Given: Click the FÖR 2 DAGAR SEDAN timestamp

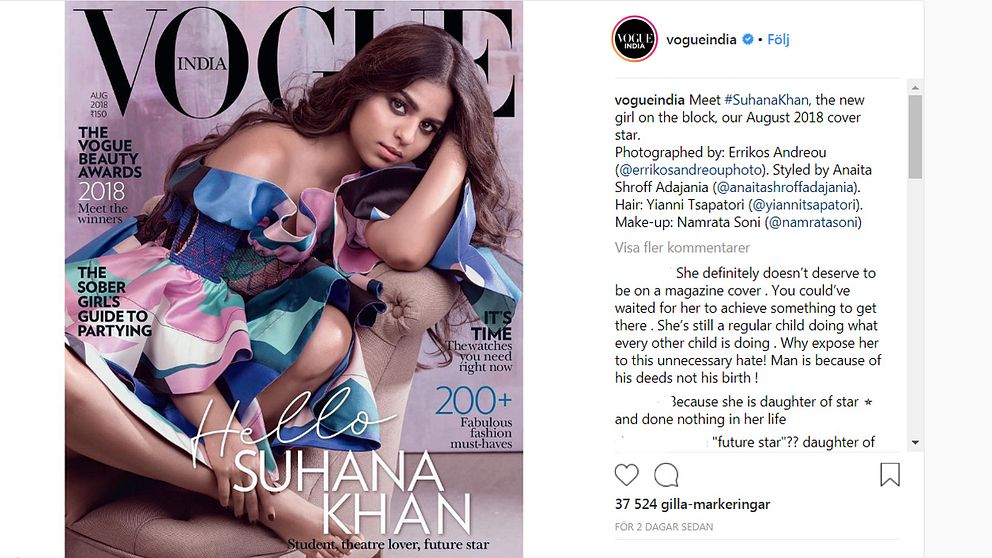Looking at the screenshot, I should click(x=664, y=526).
